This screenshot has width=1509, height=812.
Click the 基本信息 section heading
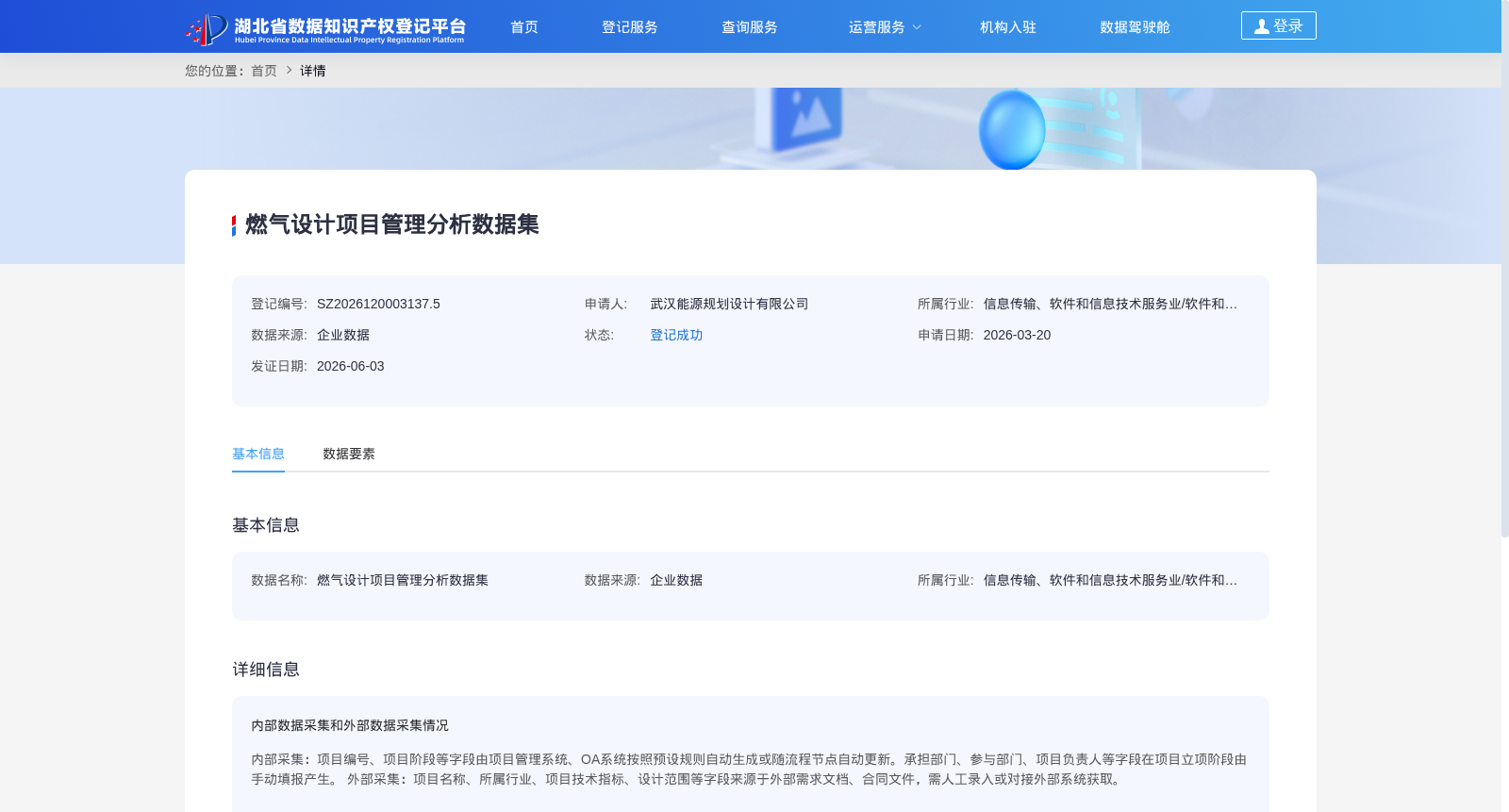[266, 525]
